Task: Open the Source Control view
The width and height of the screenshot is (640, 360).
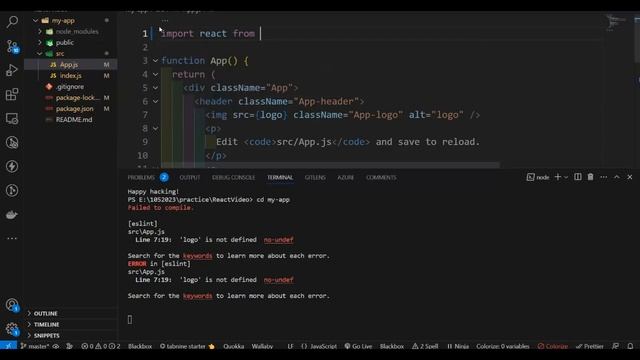Action: (12, 46)
